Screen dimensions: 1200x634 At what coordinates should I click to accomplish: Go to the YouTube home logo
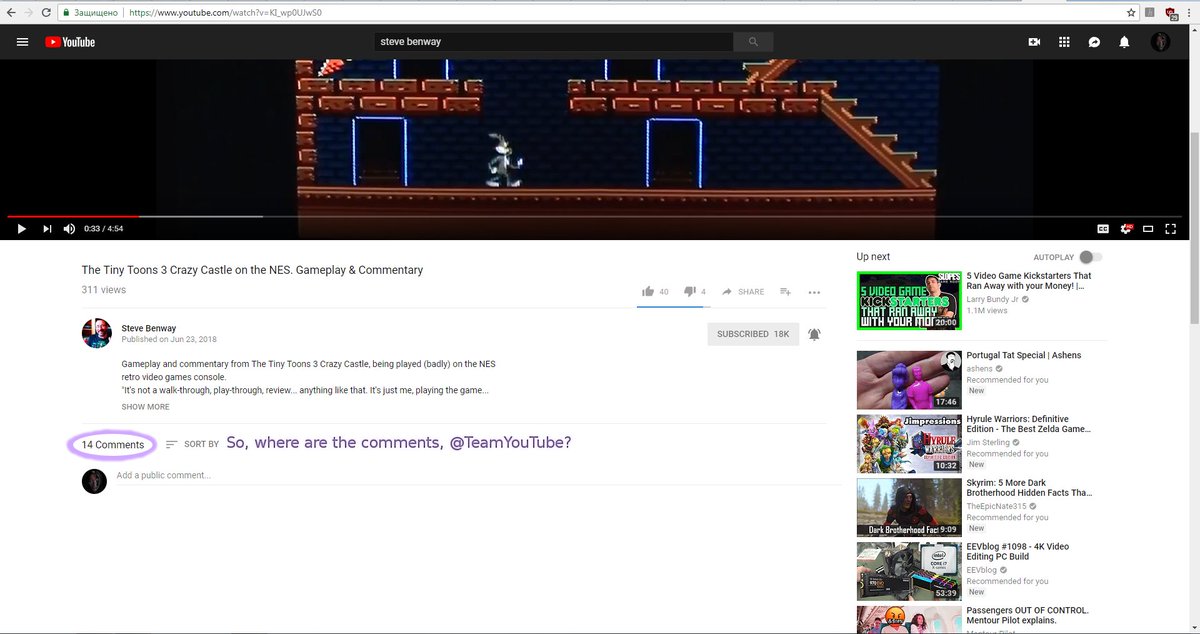point(70,42)
